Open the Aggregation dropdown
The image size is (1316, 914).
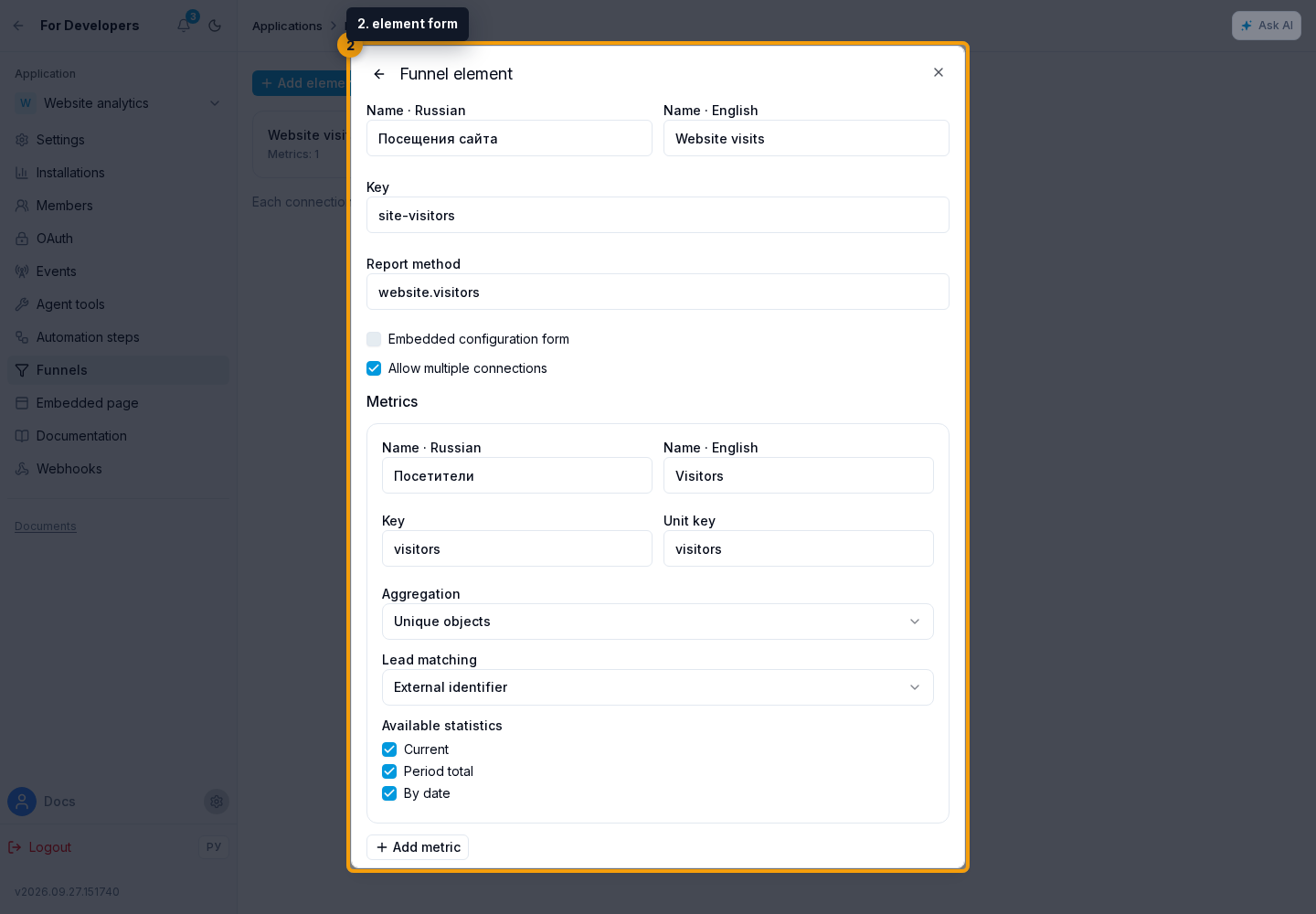(x=658, y=622)
